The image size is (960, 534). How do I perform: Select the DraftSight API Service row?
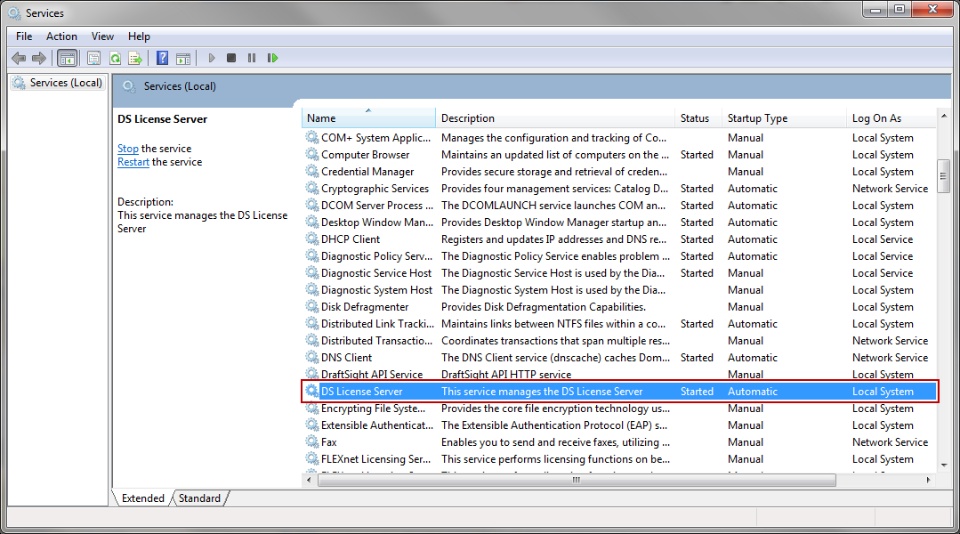click(x=620, y=374)
